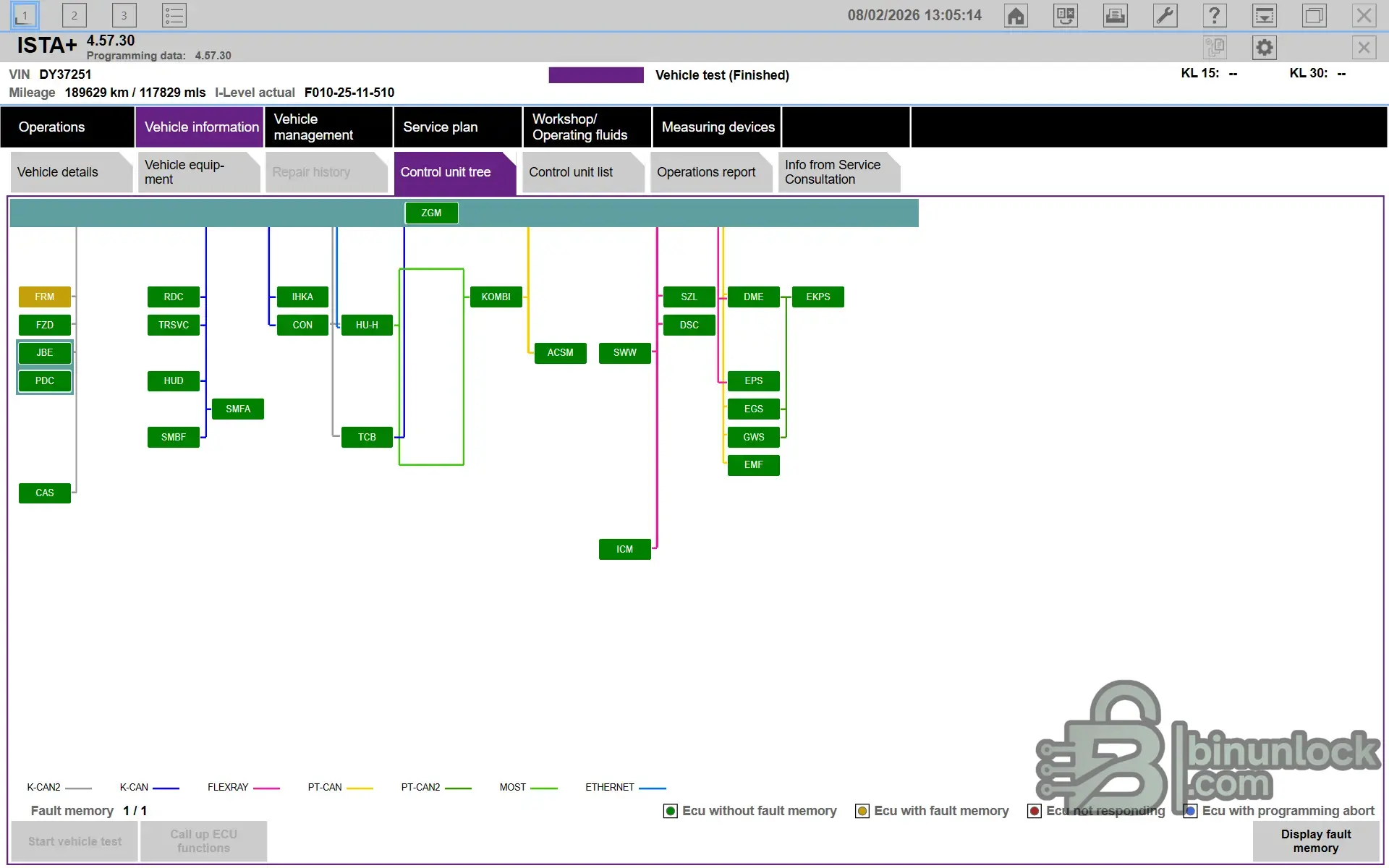Select the EMF control unit
Screen dimensions: 1389x868
754,464
